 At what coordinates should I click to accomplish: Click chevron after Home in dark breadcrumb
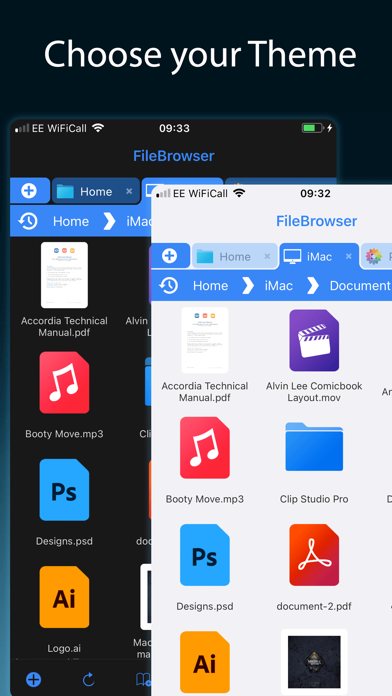(109, 221)
